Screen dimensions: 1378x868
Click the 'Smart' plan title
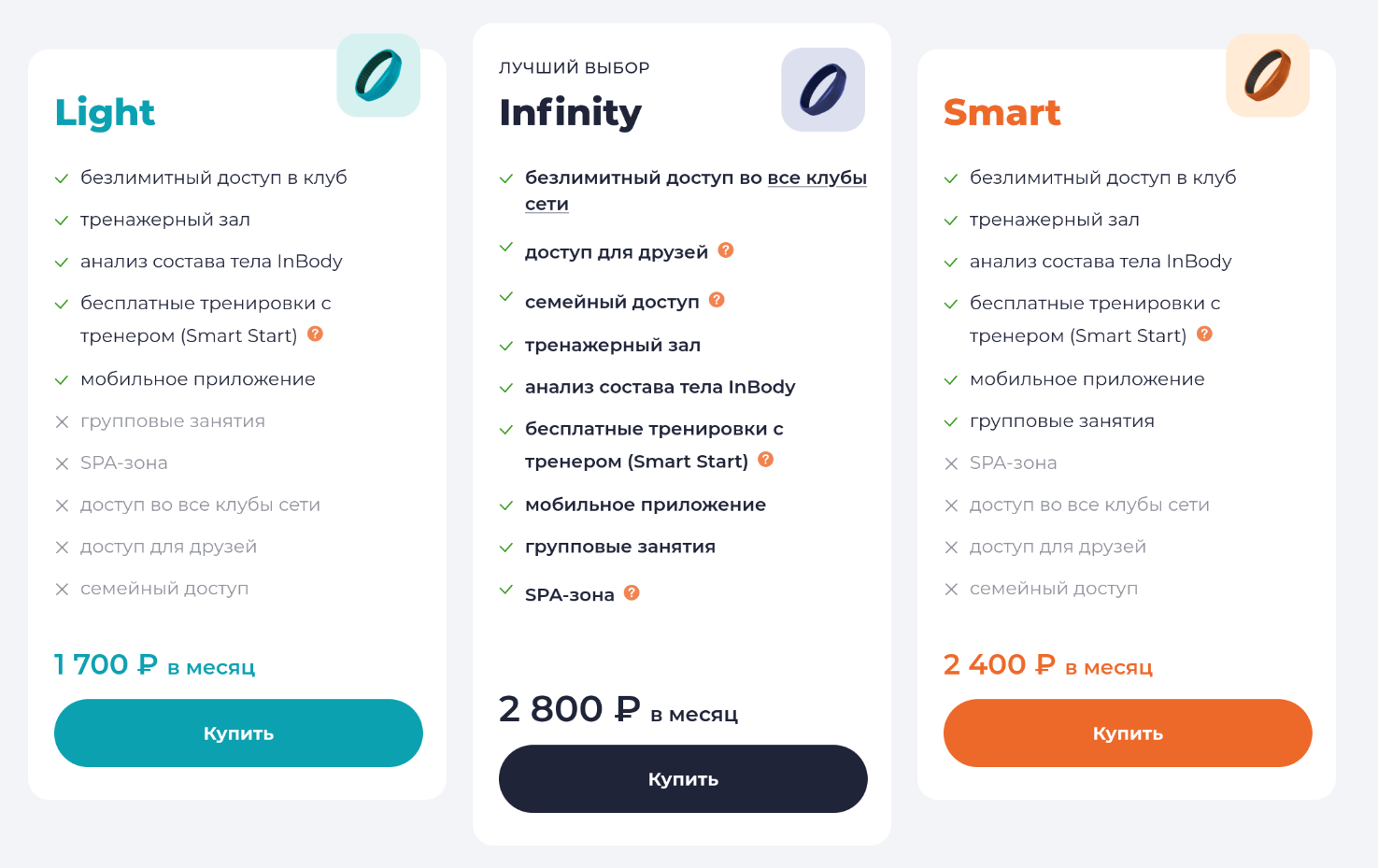(1002, 113)
